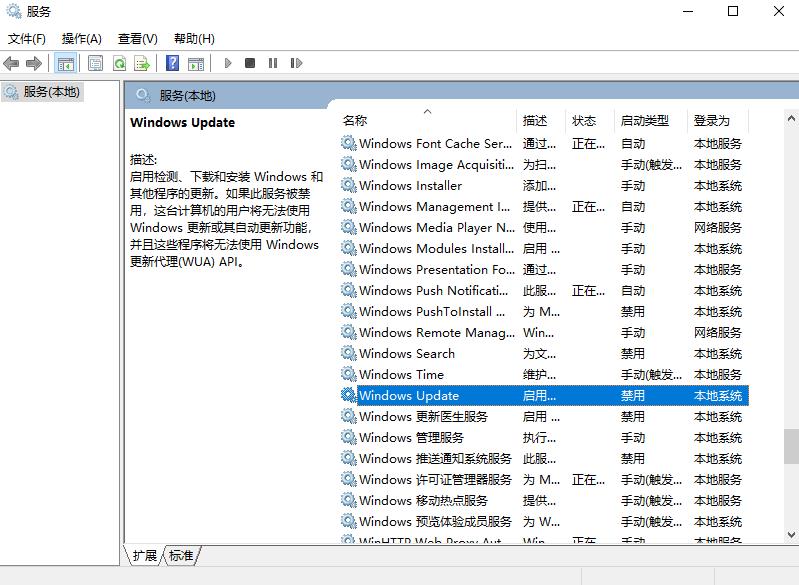Click the Start Service play icon
This screenshot has width=799, height=585.
pyautogui.click(x=228, y=63)
